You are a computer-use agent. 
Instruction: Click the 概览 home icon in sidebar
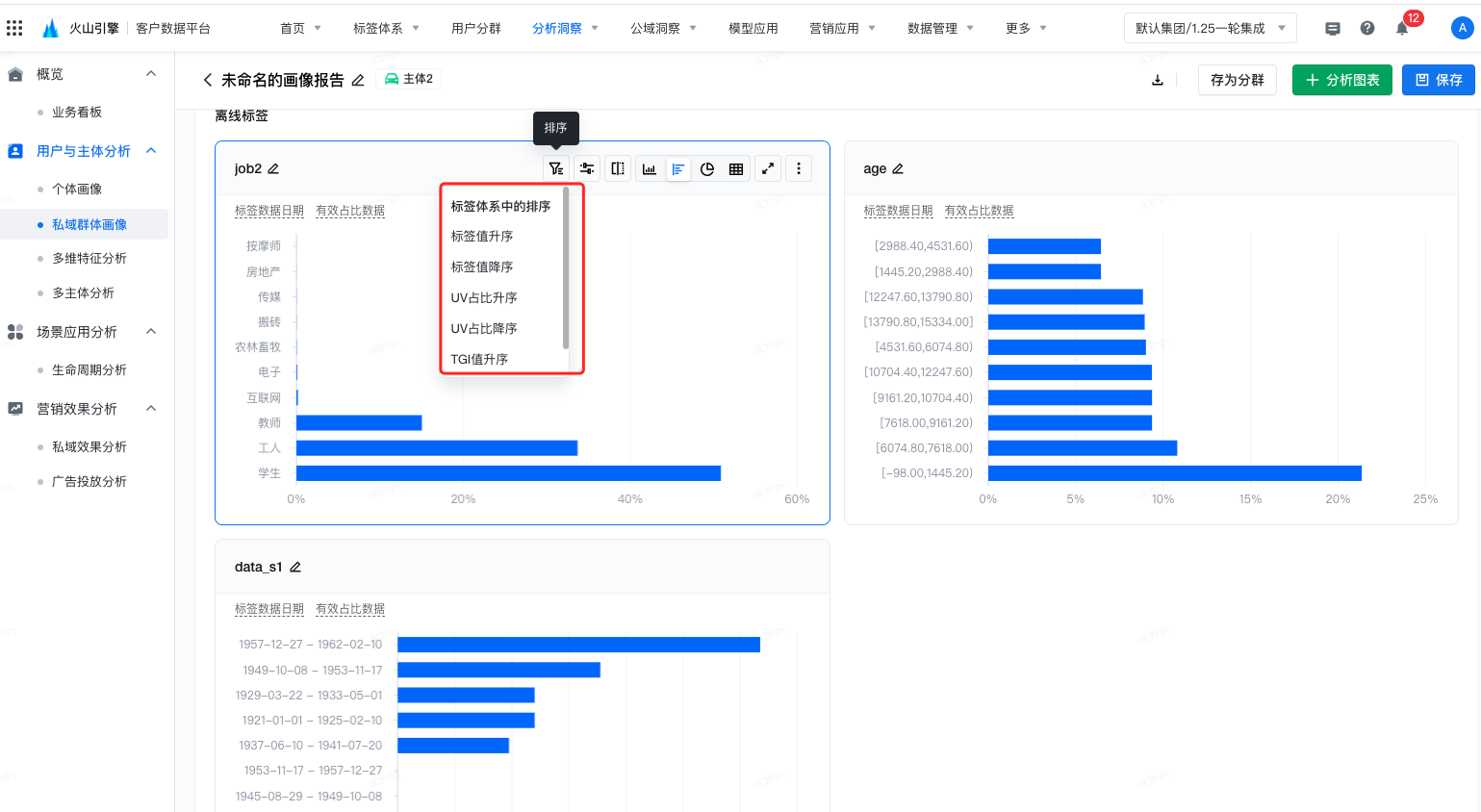(15, 74)
